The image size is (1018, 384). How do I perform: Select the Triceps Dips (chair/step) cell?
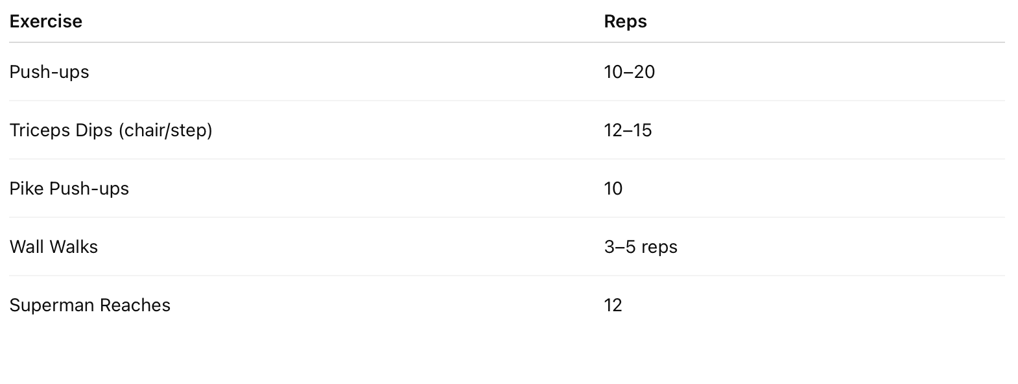click(111, 131)
